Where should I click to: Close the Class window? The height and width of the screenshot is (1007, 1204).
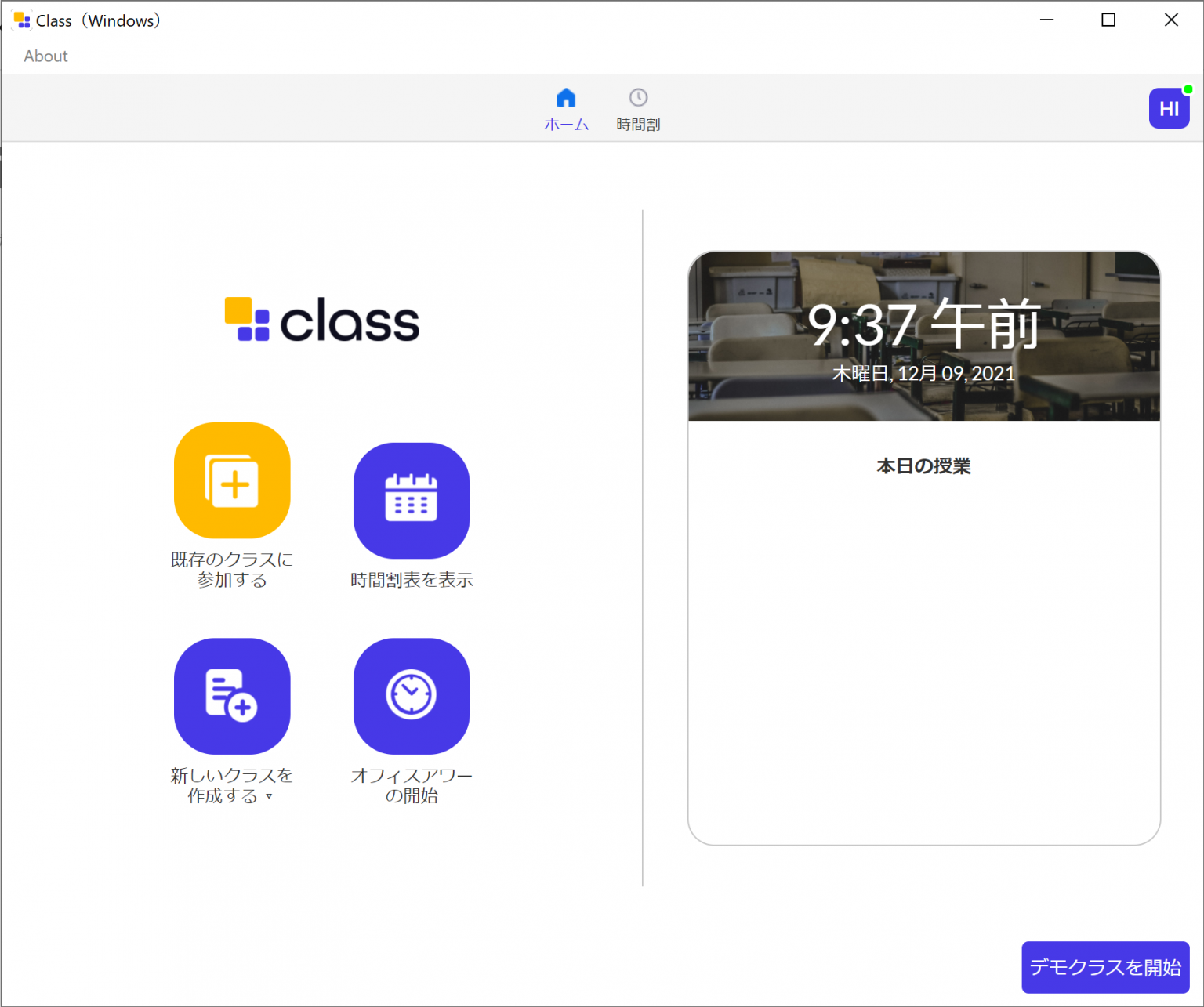[x=1171, y=20]
